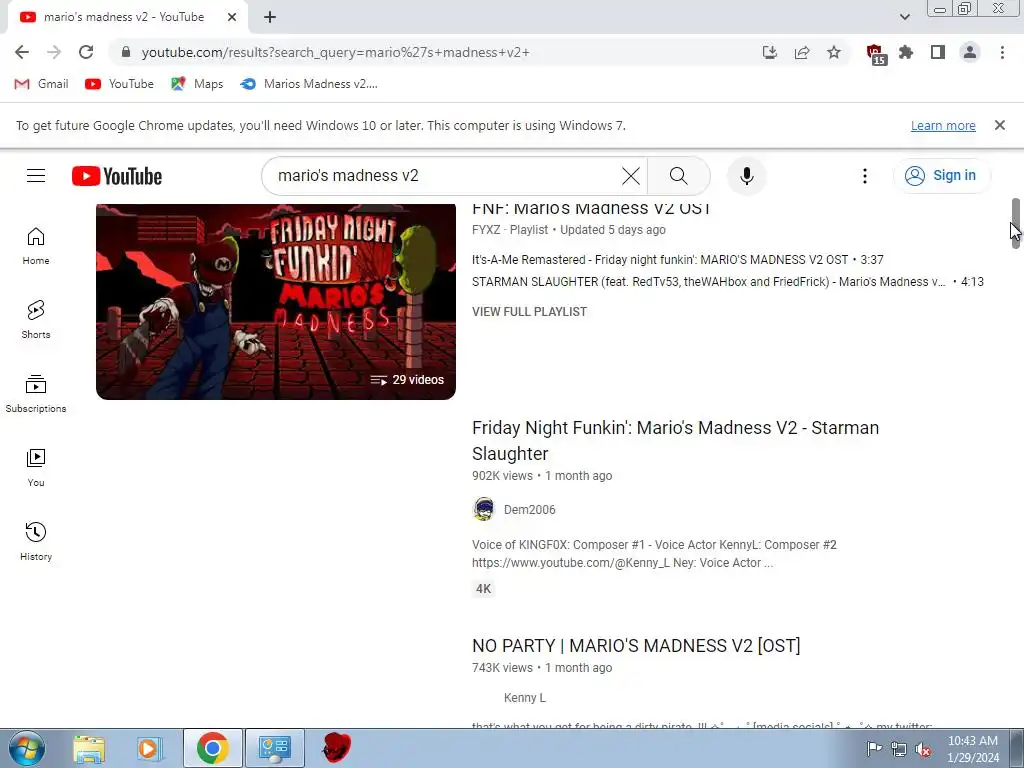1024x768 pixels.
Task: Open YouTube settings three-dot menu
Action: pyautogui.click(x=865, y=176)
